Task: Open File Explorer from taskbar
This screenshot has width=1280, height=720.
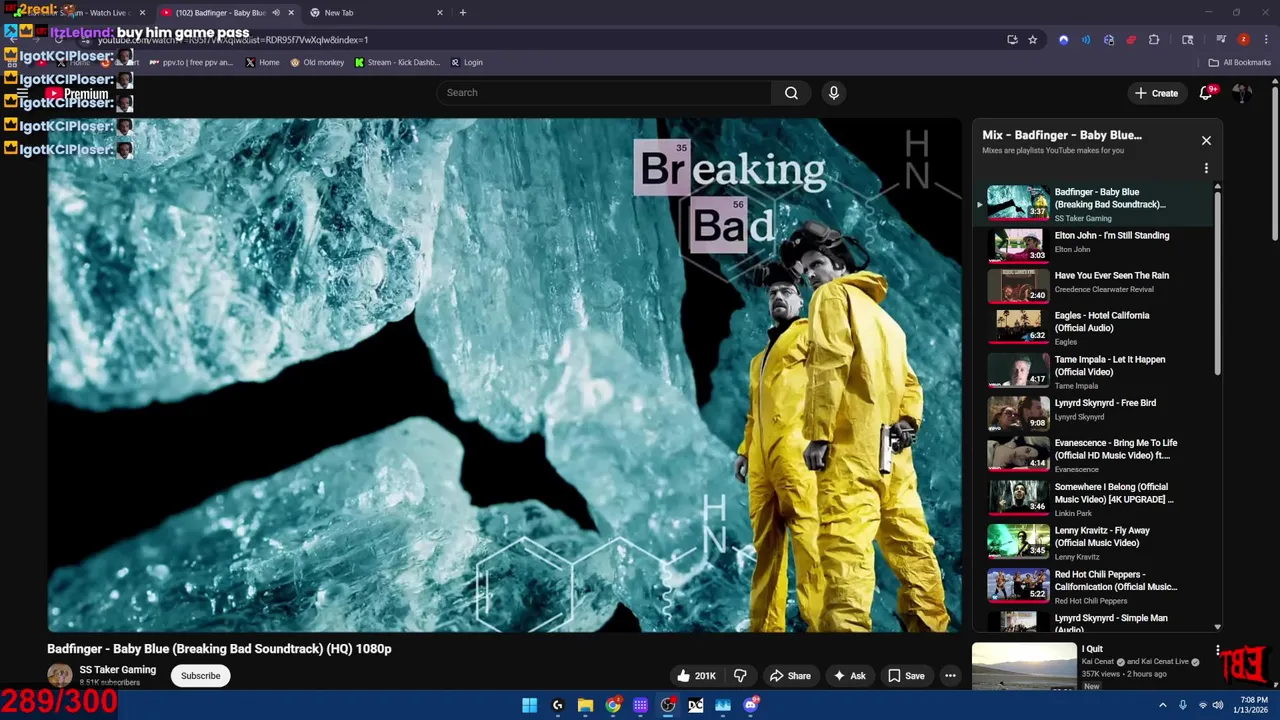Action: tap(585, 705)
